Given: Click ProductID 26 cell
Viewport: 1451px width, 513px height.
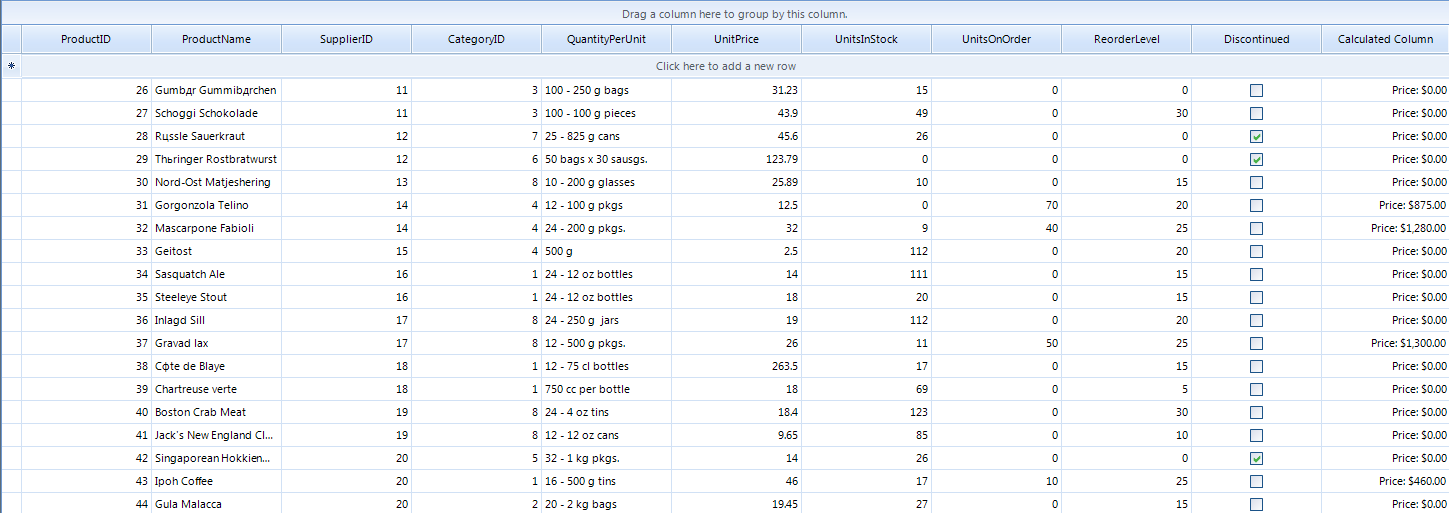Looking at the screenshot, I should tap(86, 90).
